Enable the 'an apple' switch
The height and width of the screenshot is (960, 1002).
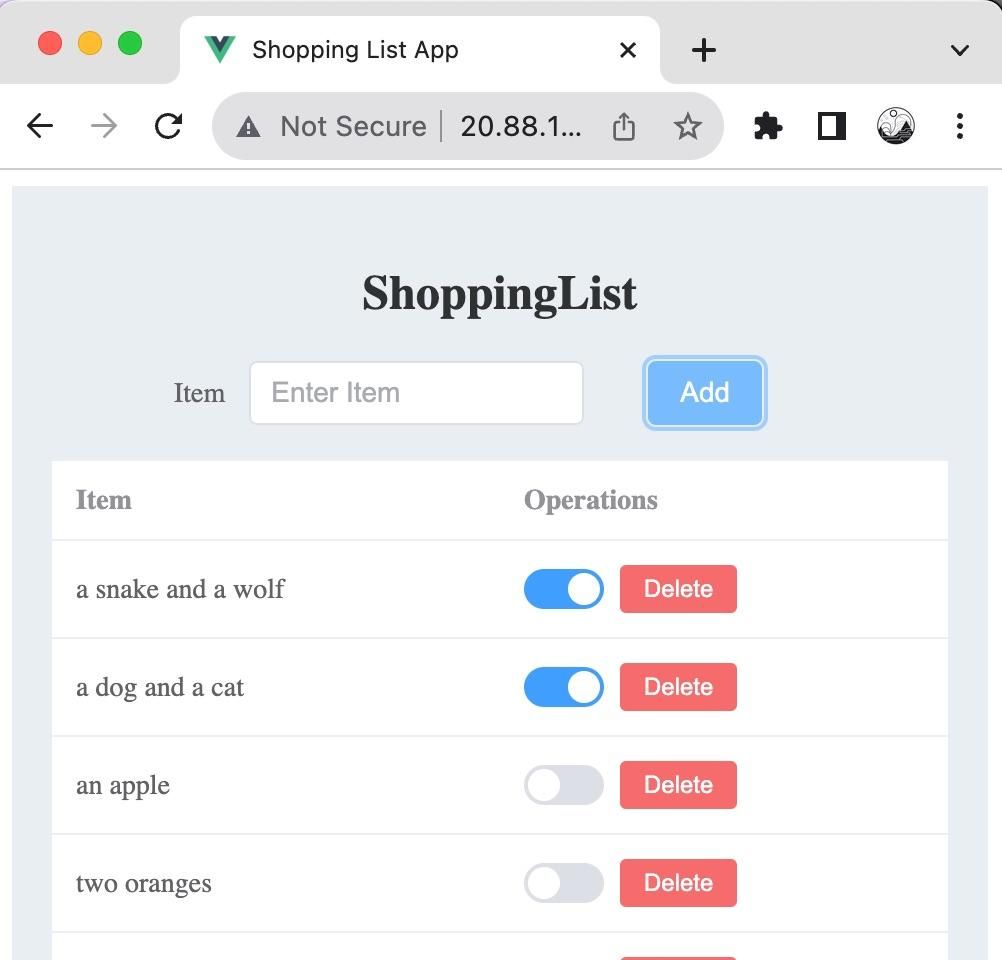click(564, 785)
